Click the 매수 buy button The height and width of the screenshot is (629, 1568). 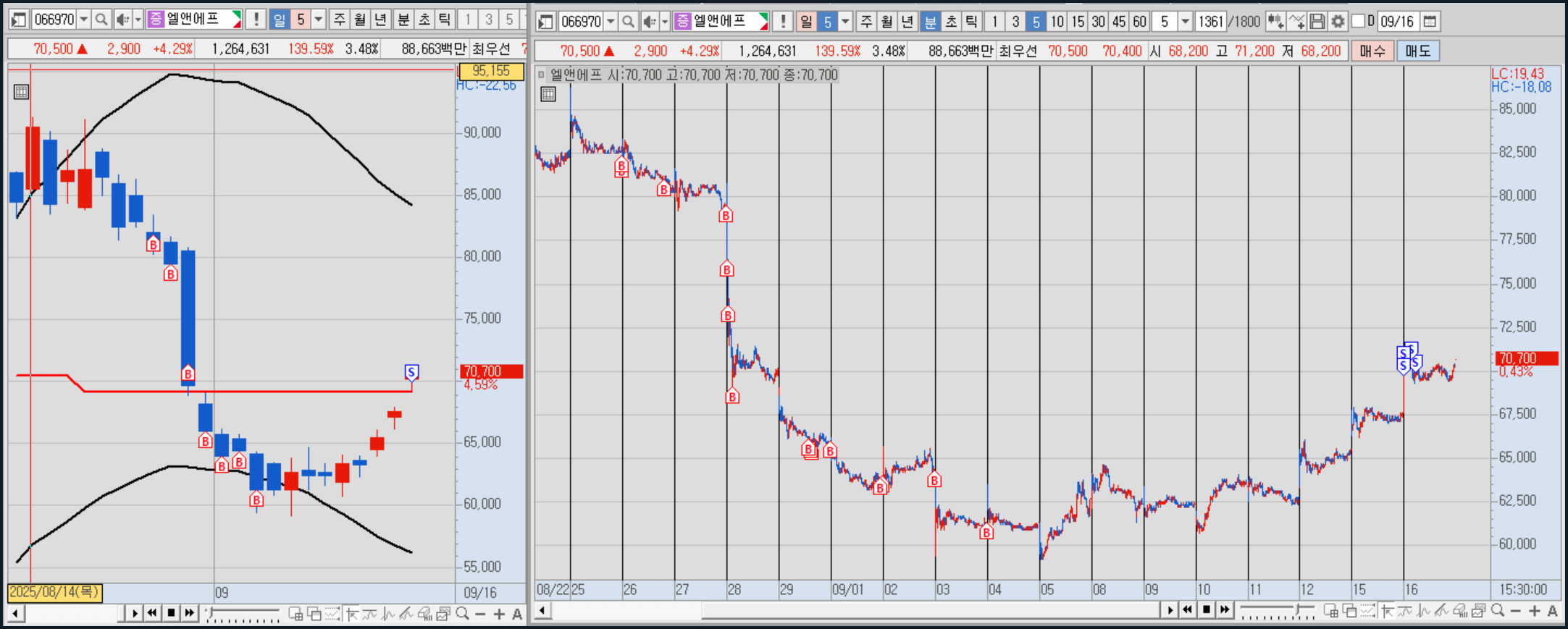[1372, 51]
